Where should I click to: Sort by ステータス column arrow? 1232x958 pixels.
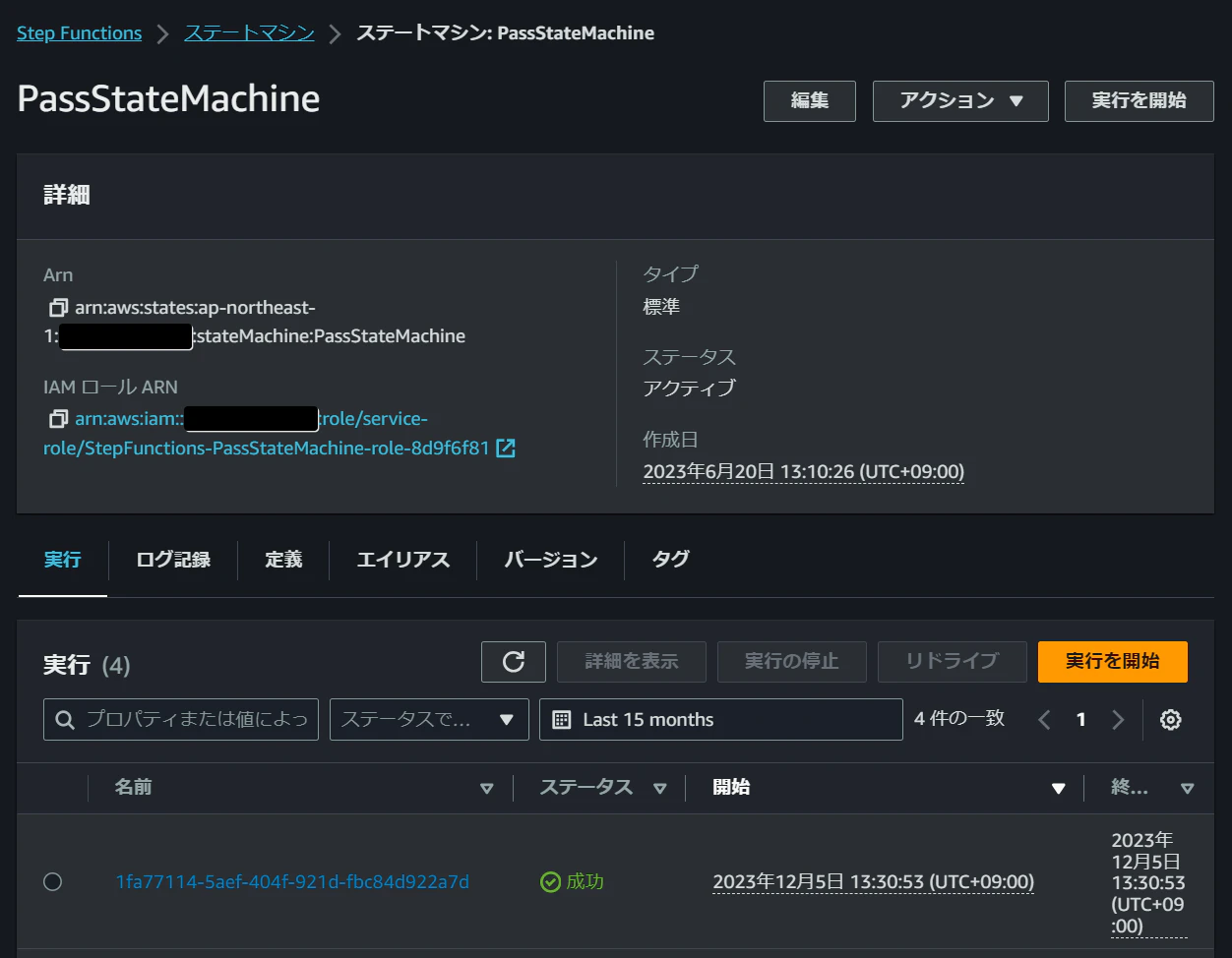tap(660, 788)
